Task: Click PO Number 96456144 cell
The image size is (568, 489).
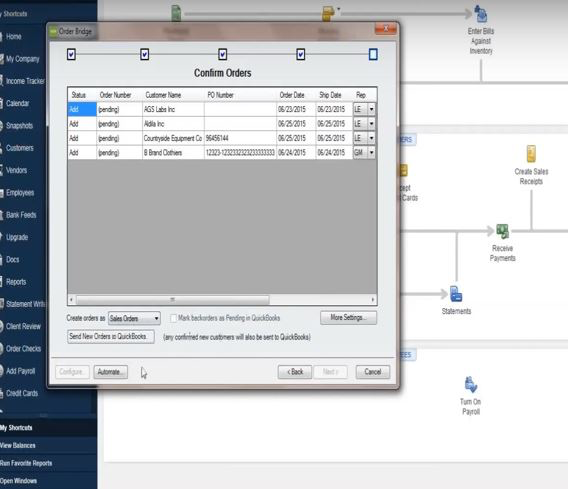Action: [240, 138]
